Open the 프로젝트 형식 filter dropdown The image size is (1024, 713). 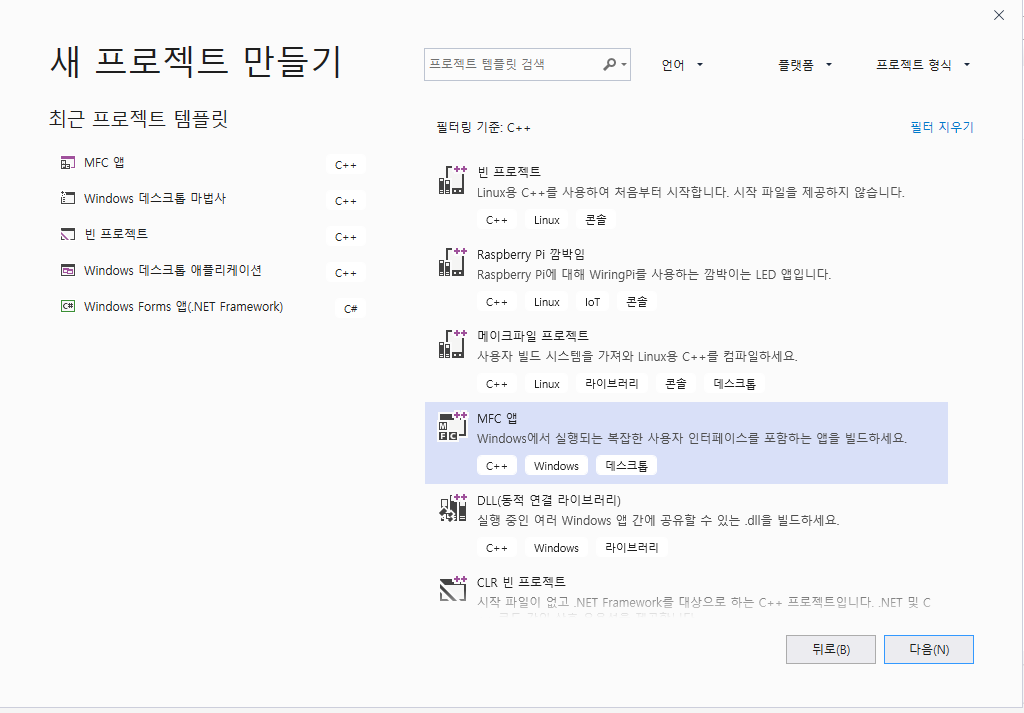pos(923,65)
